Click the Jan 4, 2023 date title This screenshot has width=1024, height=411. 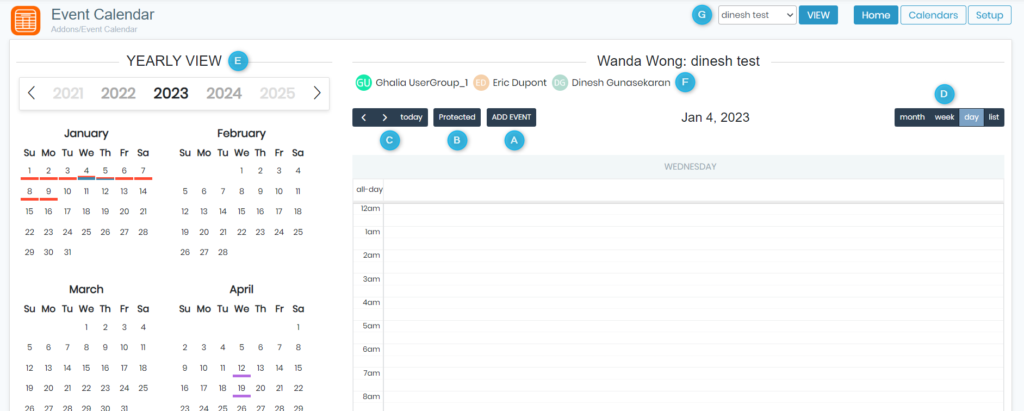click(x=715, y=118)
